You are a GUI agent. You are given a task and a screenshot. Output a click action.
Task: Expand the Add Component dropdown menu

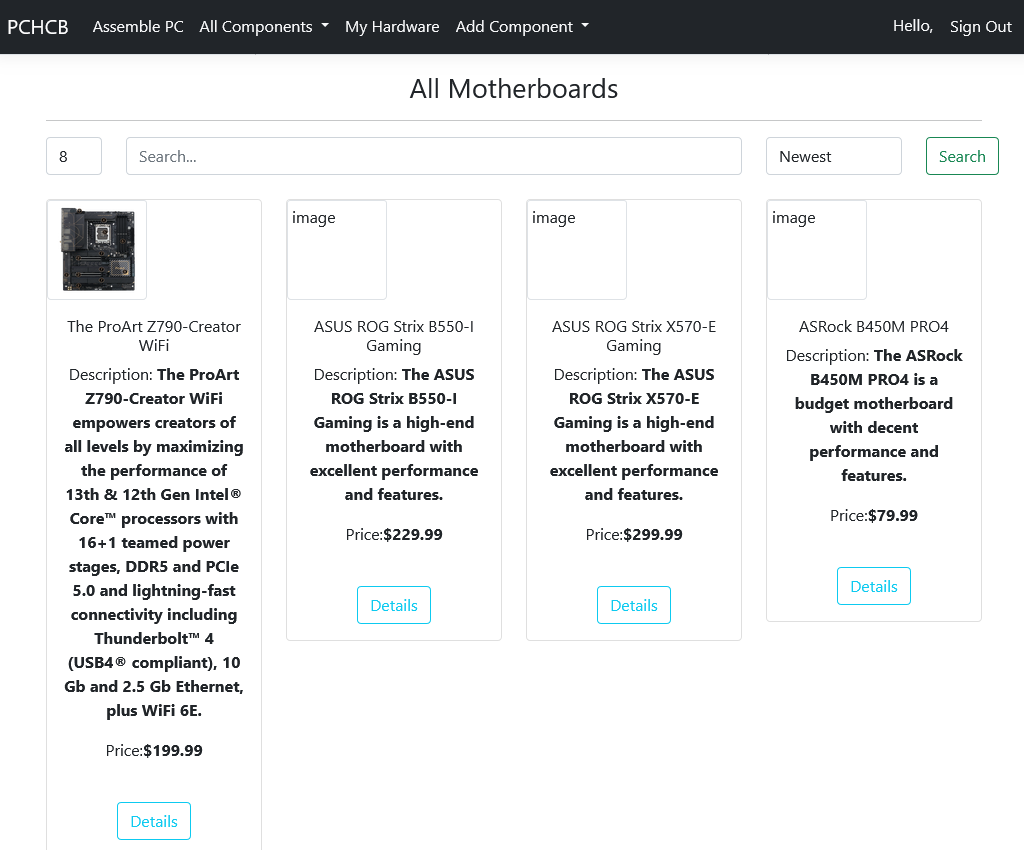[x=522, y=27]
